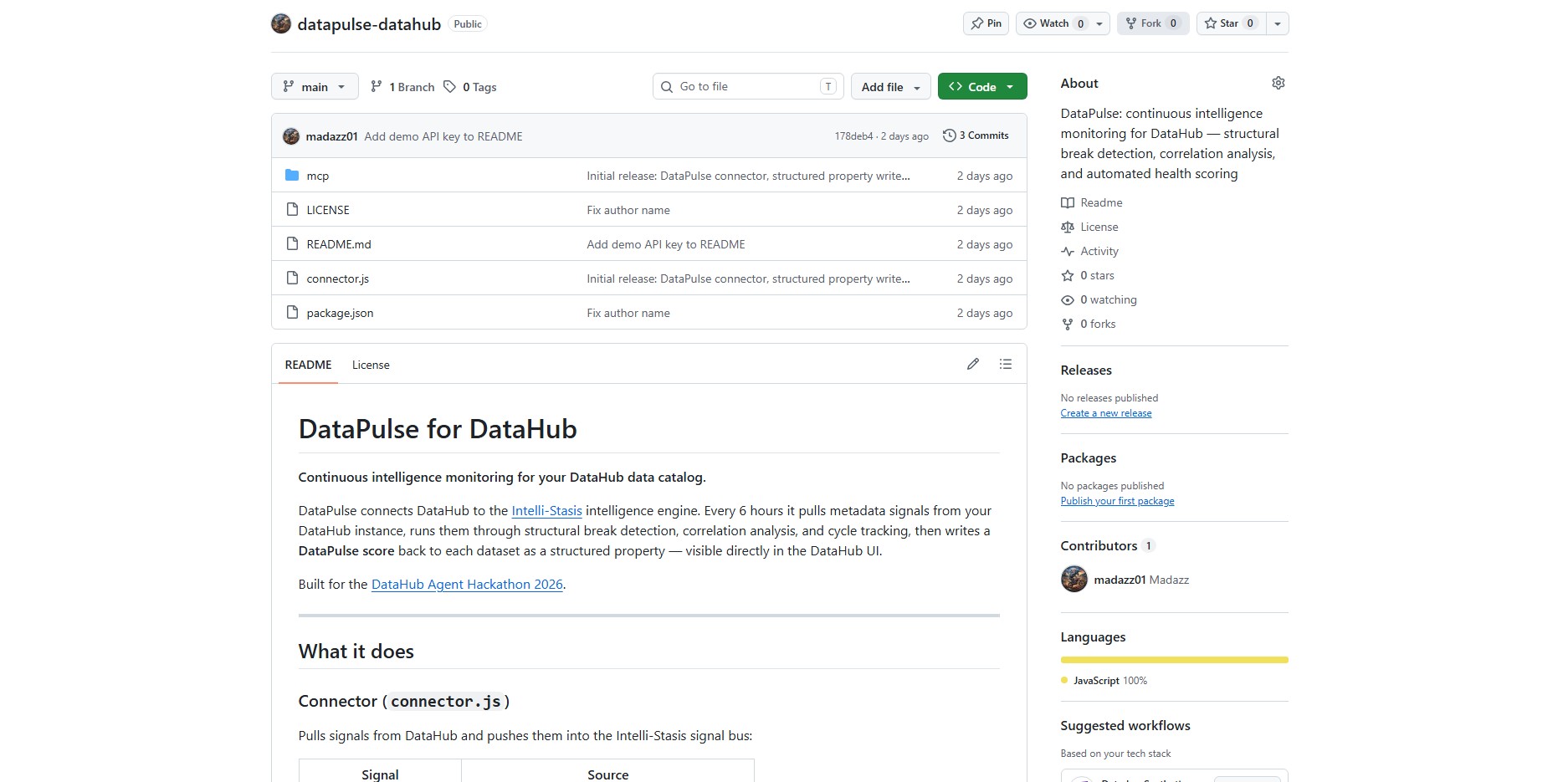1568x782 pixels.
Task: Click the package.json file icon
Action: (x=292, y=312)
